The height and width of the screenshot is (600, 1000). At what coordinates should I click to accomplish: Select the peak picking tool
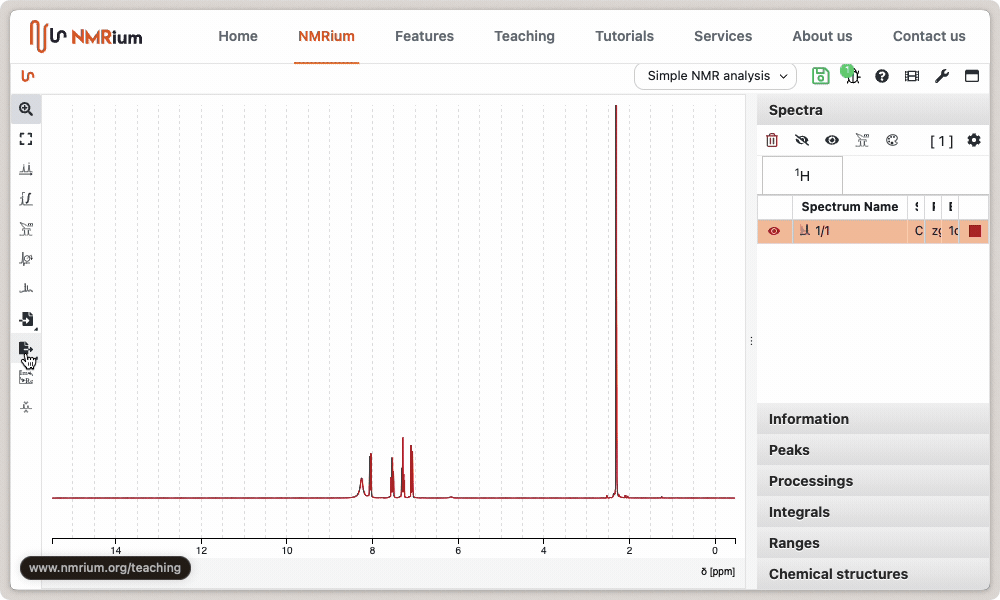[26, 169]
